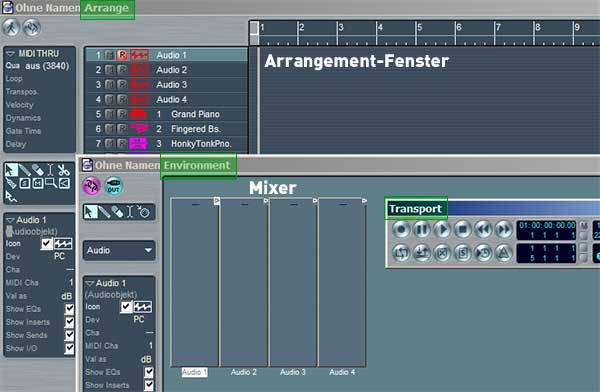Open the Audio layer dropdown in the Environment
The height and width of the screenshot is (392, 600).
coord(119,250)
